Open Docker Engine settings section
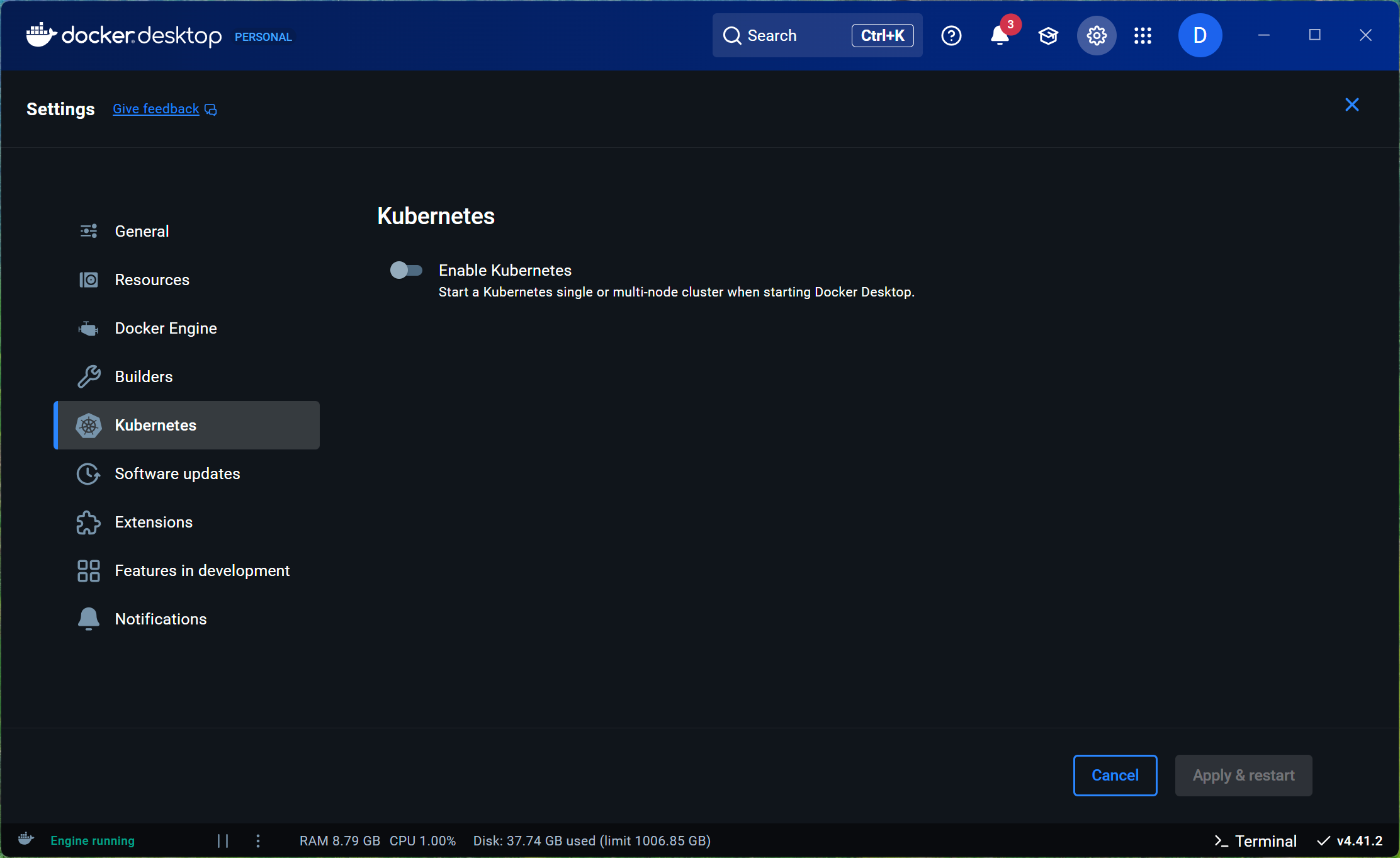Viewport: 1400px width, 858px height. [x=187, y=328]
